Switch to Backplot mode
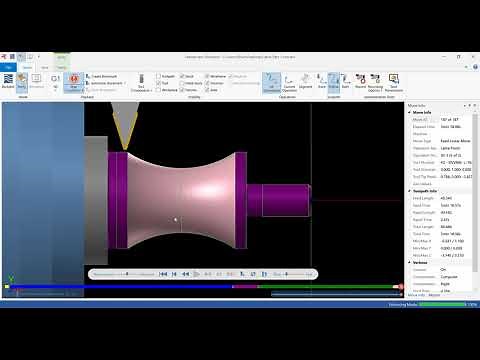The height and width of the screenshot is (360, 480). [8, 81]
